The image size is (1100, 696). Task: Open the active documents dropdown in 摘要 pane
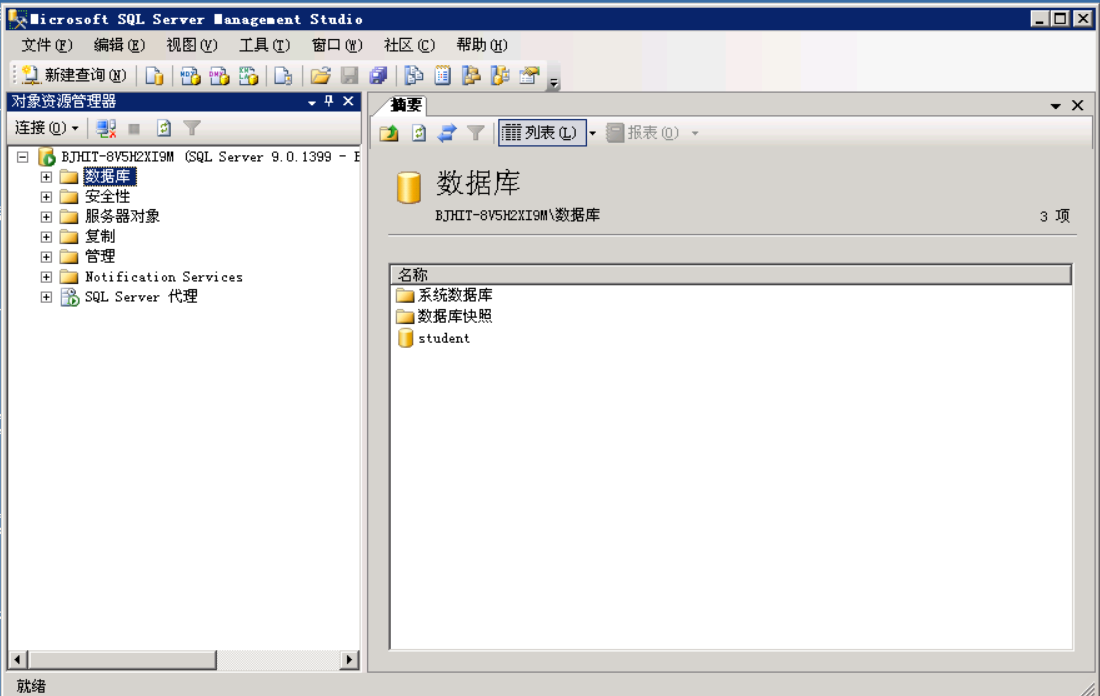point(1055,106)
